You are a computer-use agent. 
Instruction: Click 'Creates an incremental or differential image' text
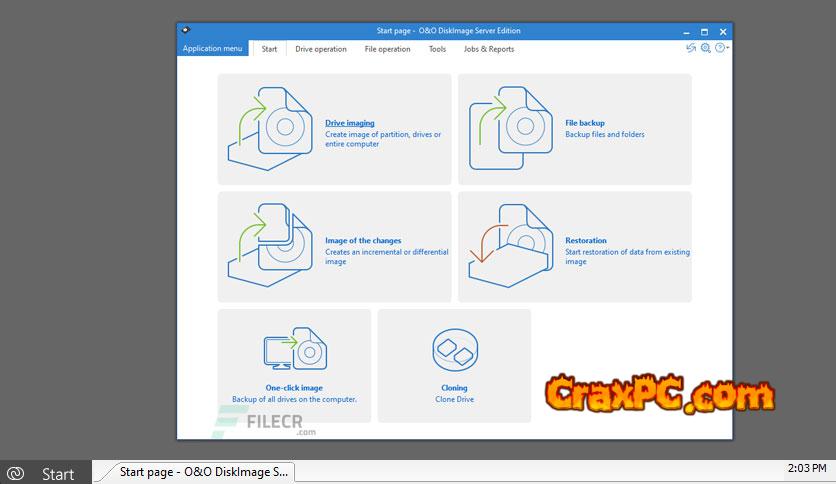[387, 256]
